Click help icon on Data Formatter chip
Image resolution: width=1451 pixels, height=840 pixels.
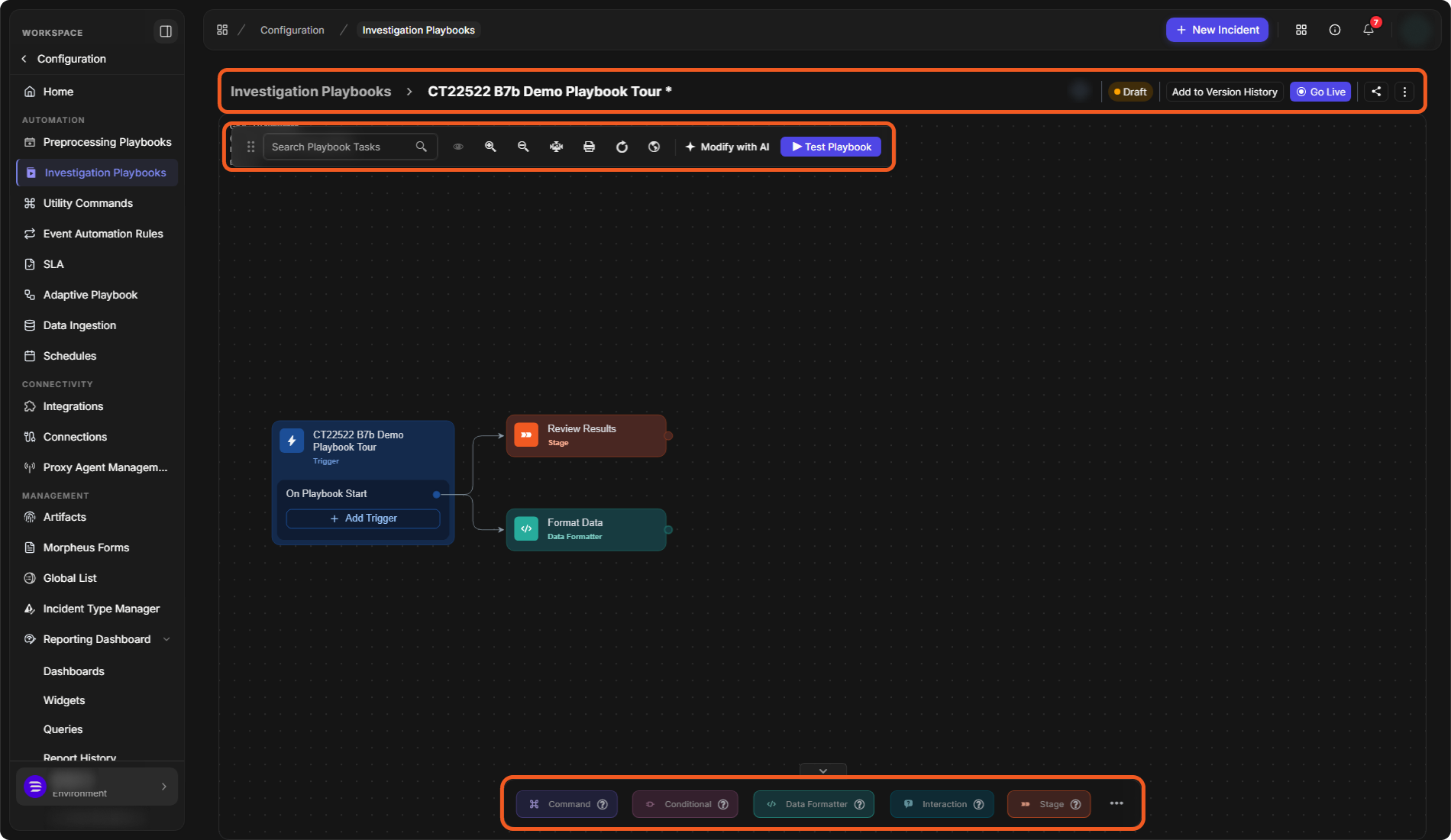[x=859, y=804]
